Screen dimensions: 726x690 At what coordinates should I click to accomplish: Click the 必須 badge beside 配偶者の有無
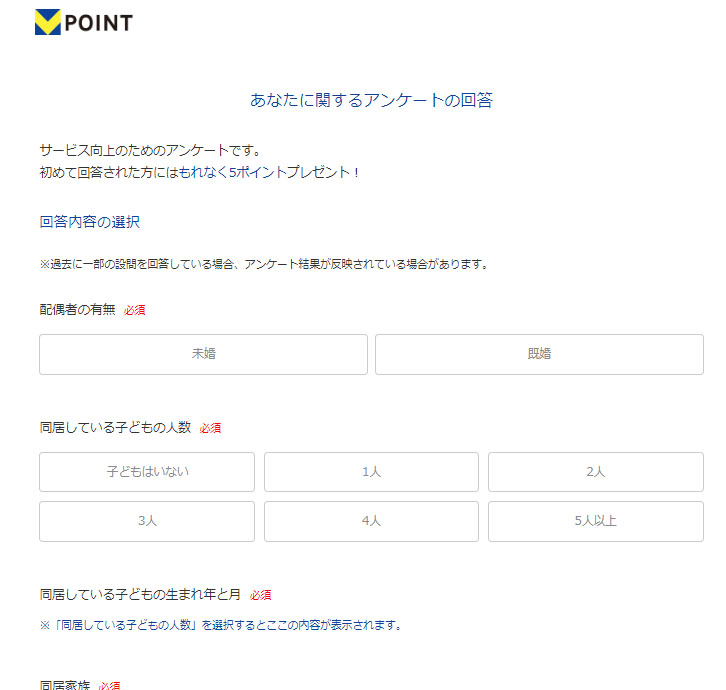pyautogui.click(x=135, y=310)
